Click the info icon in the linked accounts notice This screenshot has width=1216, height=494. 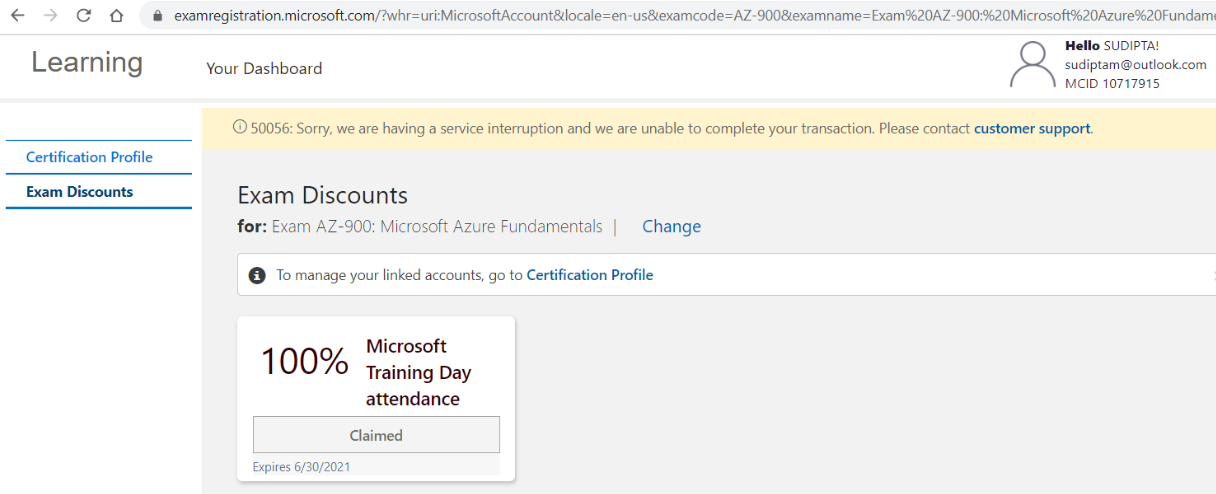(x=257, y=275)
